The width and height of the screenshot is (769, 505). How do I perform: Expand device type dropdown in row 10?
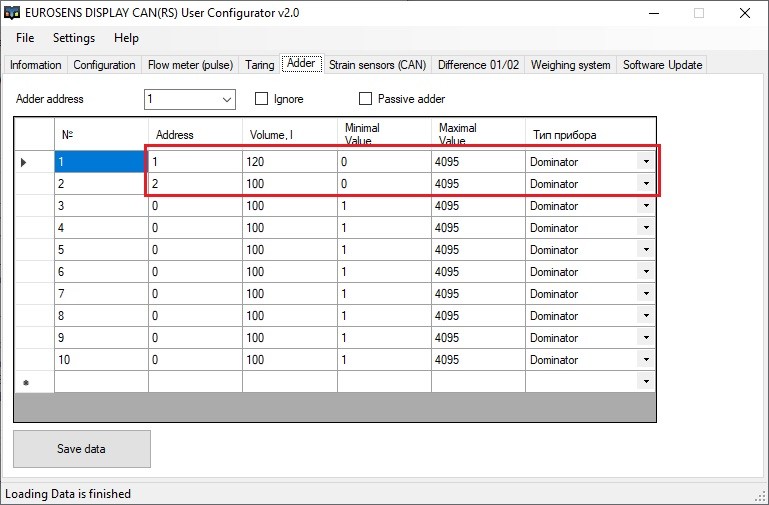tap(646, 360)
